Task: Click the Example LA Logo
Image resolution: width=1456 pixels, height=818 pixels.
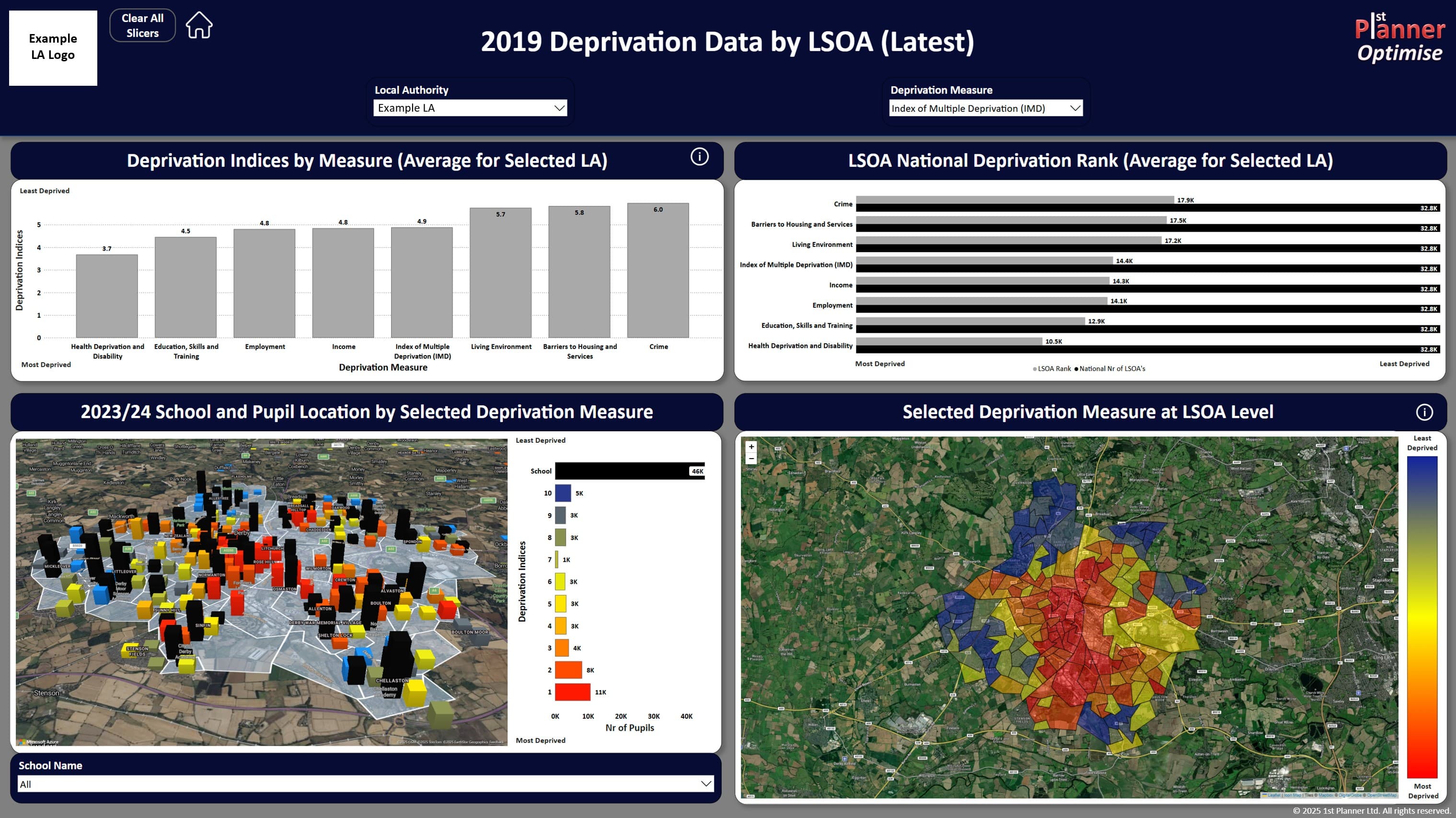Action: (x=53, y=47)
